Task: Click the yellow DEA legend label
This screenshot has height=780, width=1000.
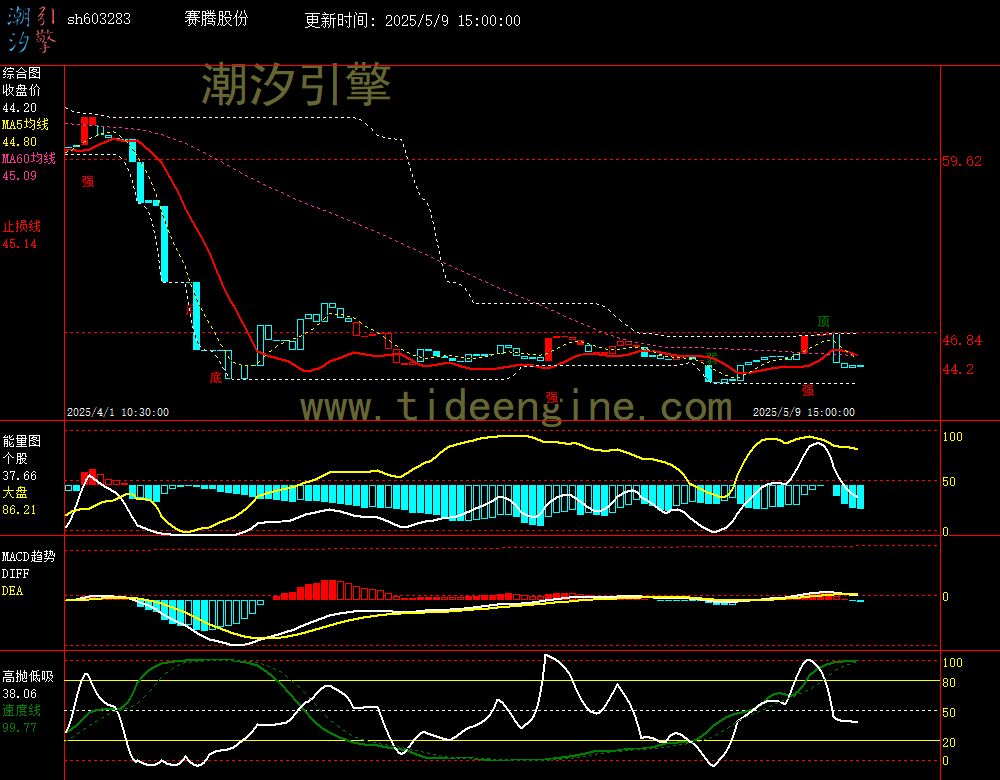Action: point(12,591)
